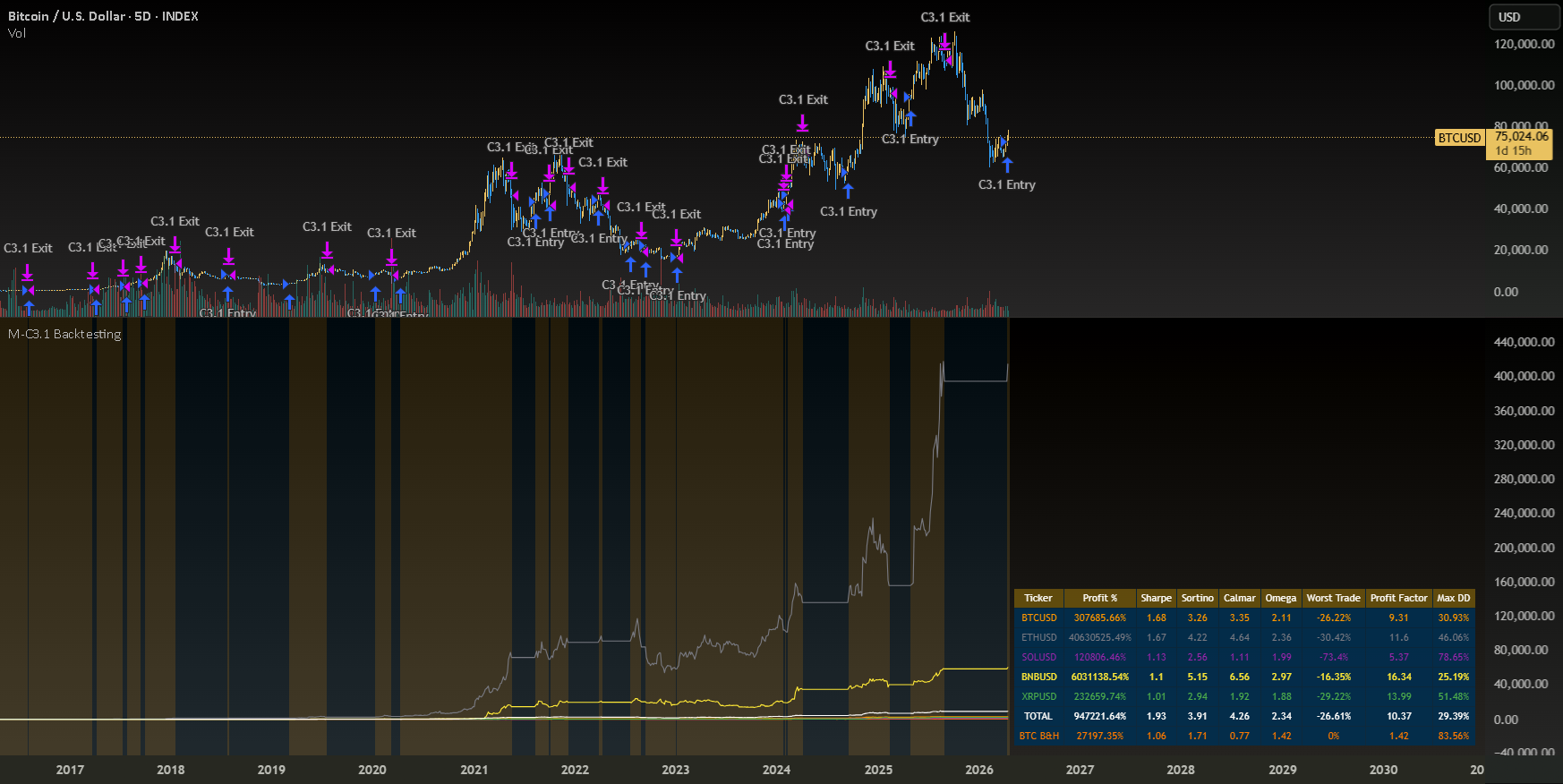Click the blue entry arrow above latest C3.1 Entry

tap(1007, 166)
